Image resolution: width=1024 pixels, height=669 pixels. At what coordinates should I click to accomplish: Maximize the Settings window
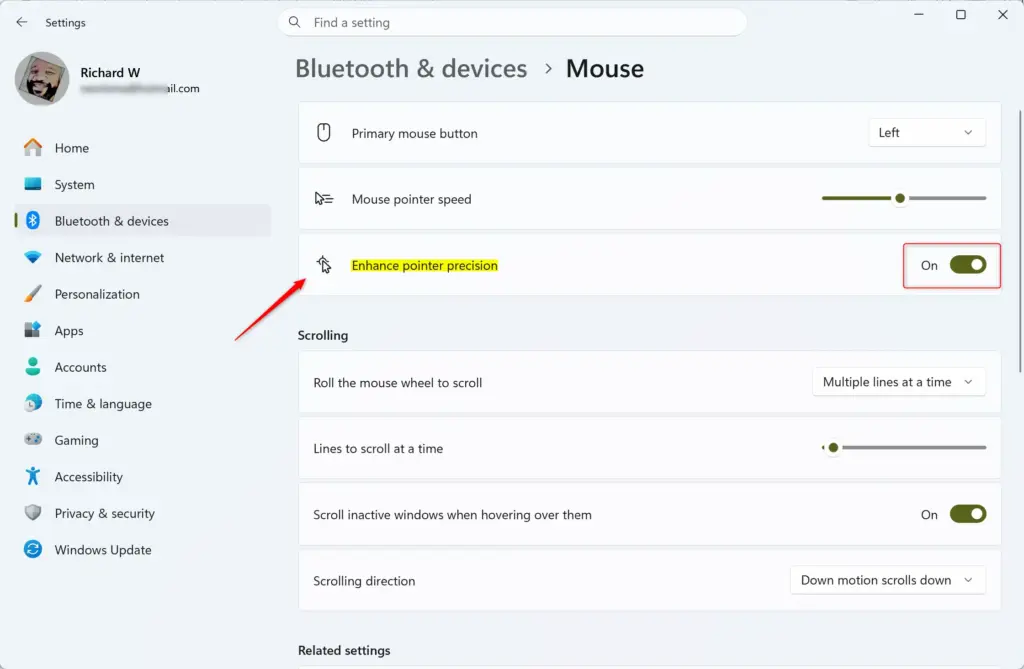961,14
